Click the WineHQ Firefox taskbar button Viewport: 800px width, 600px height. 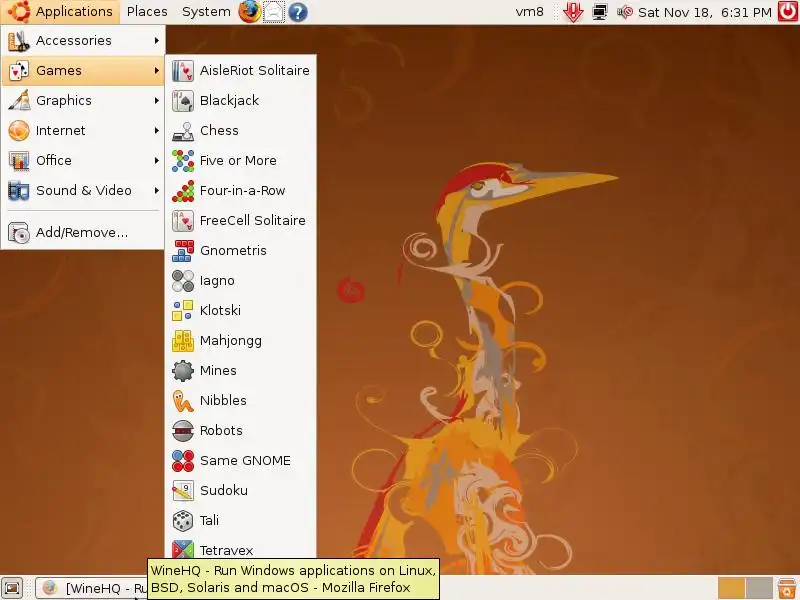tap(92, 588)
